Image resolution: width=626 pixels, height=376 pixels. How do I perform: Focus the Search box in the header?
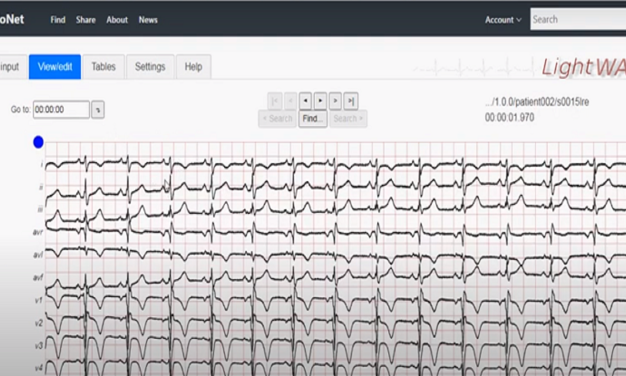[578, 19]
